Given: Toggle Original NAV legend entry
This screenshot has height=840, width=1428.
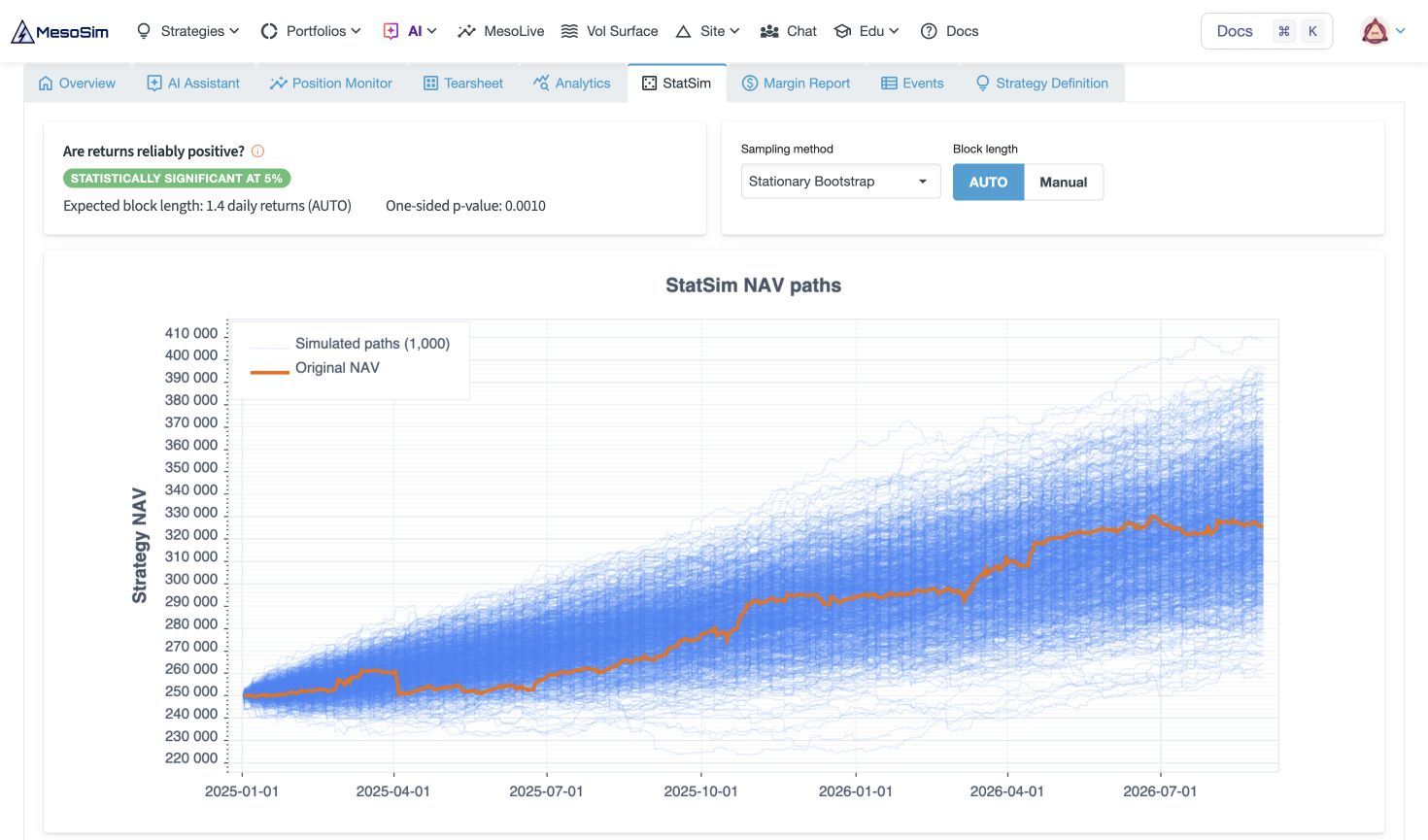Looking at the screenshot, I should (316, 367).
